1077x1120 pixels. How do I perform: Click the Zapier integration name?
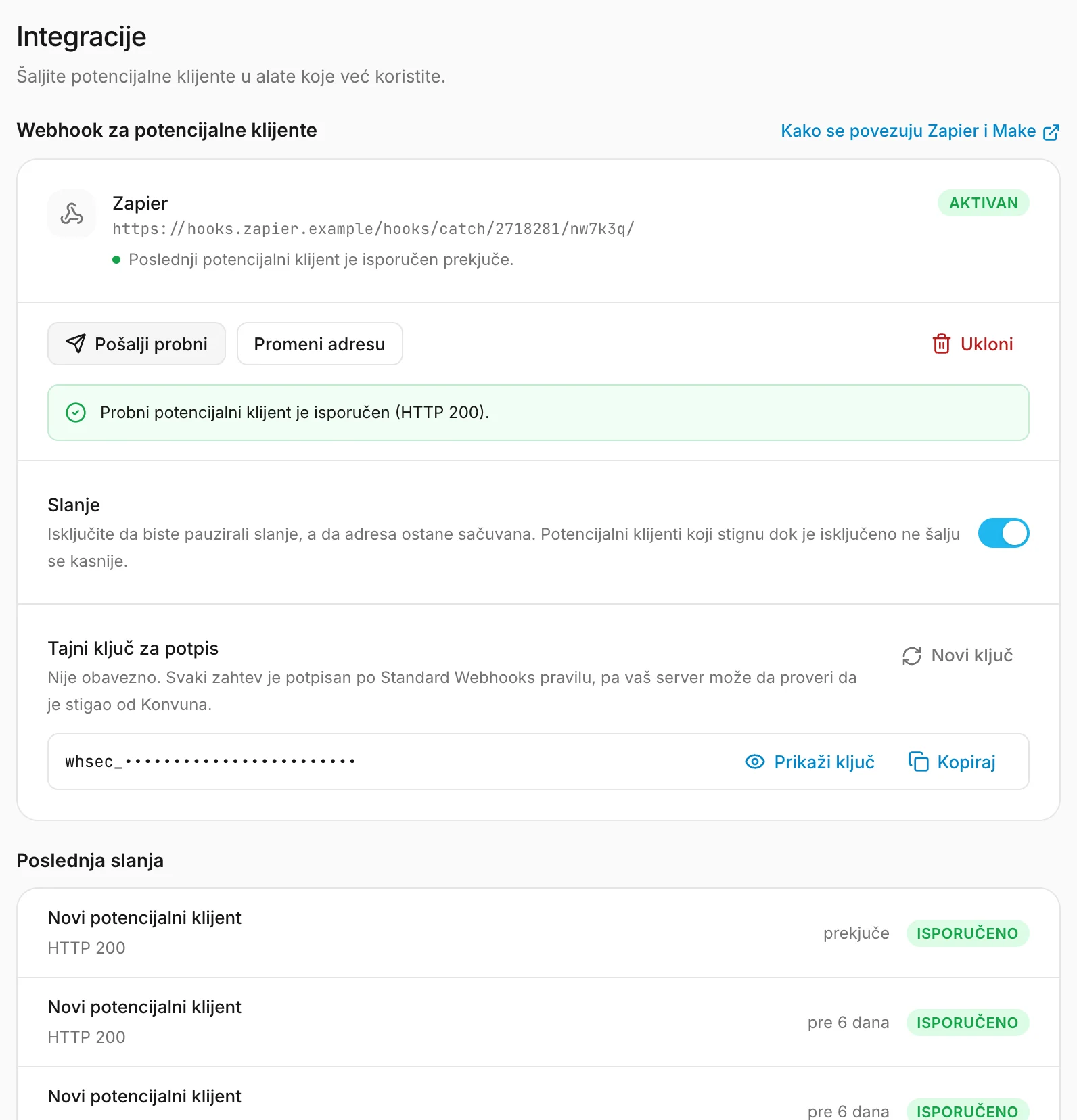click(140, 203)
